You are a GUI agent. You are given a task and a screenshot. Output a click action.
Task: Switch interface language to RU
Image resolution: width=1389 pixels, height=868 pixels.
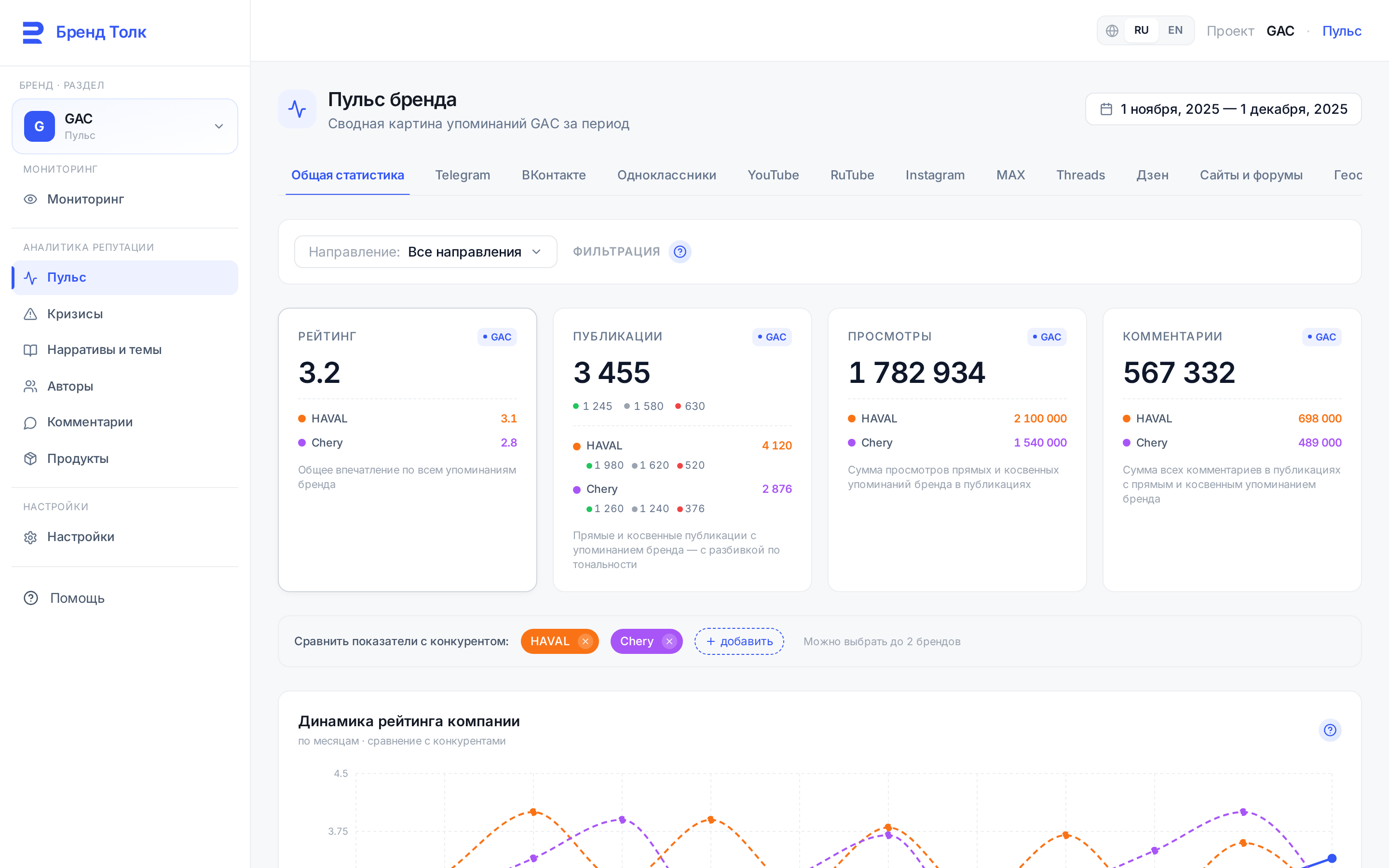coord(1141,30)
